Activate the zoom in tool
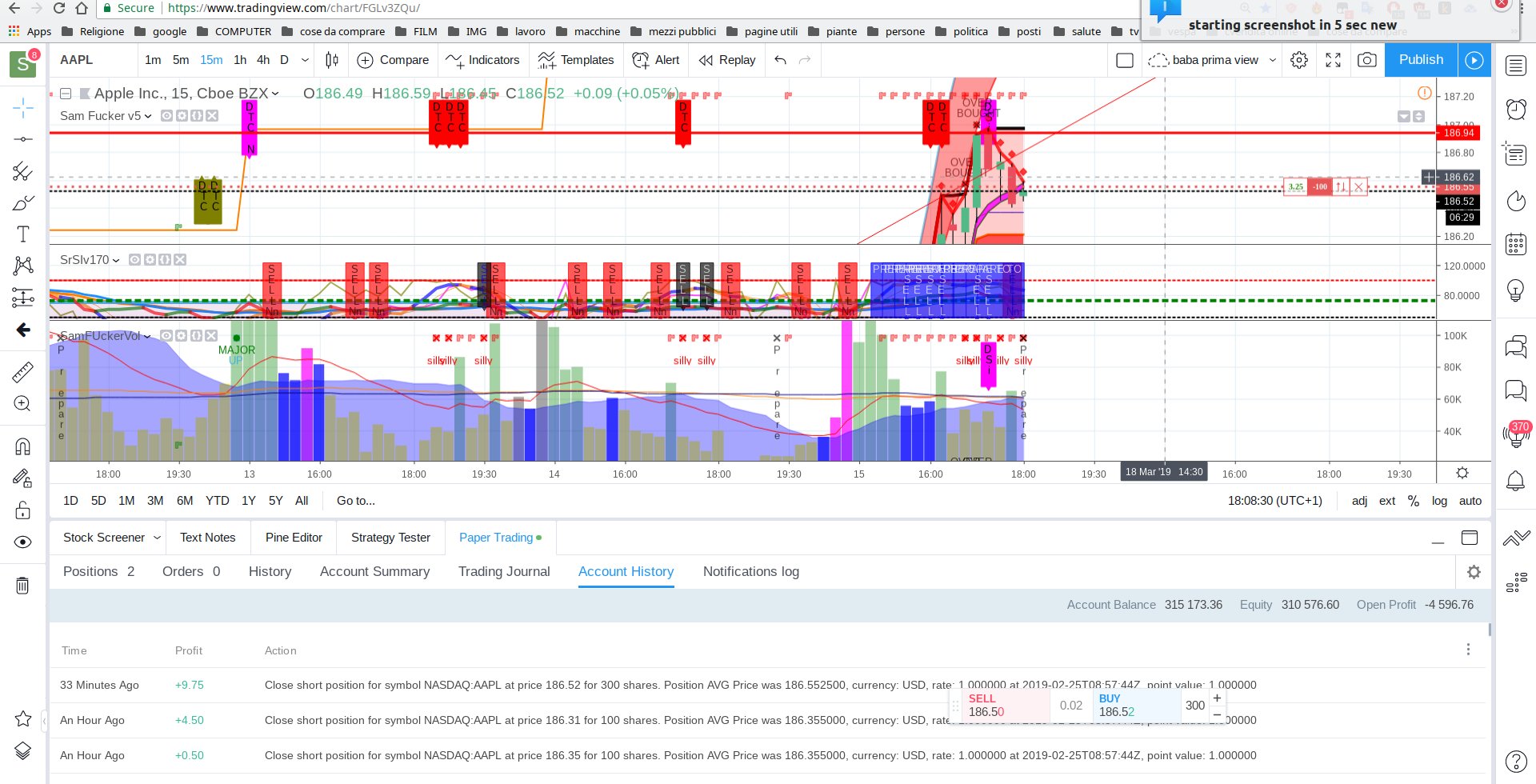 pos(23,403)
